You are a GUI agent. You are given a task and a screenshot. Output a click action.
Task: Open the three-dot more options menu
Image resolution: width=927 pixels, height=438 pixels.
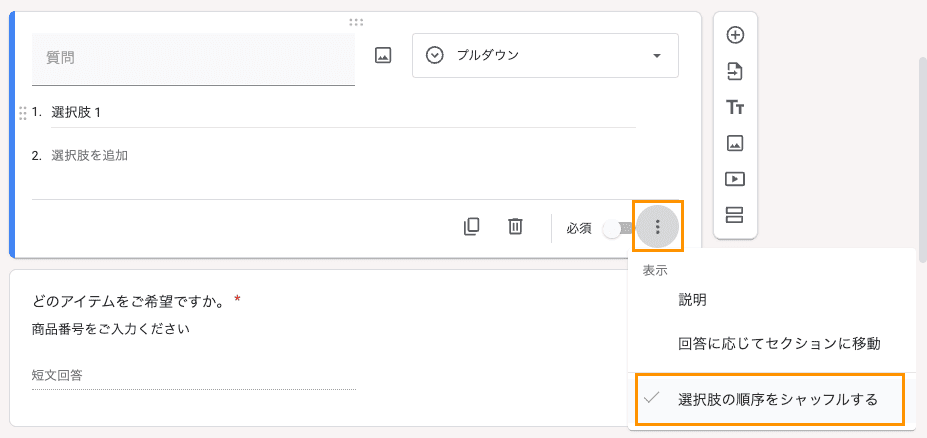click(657, 227)
